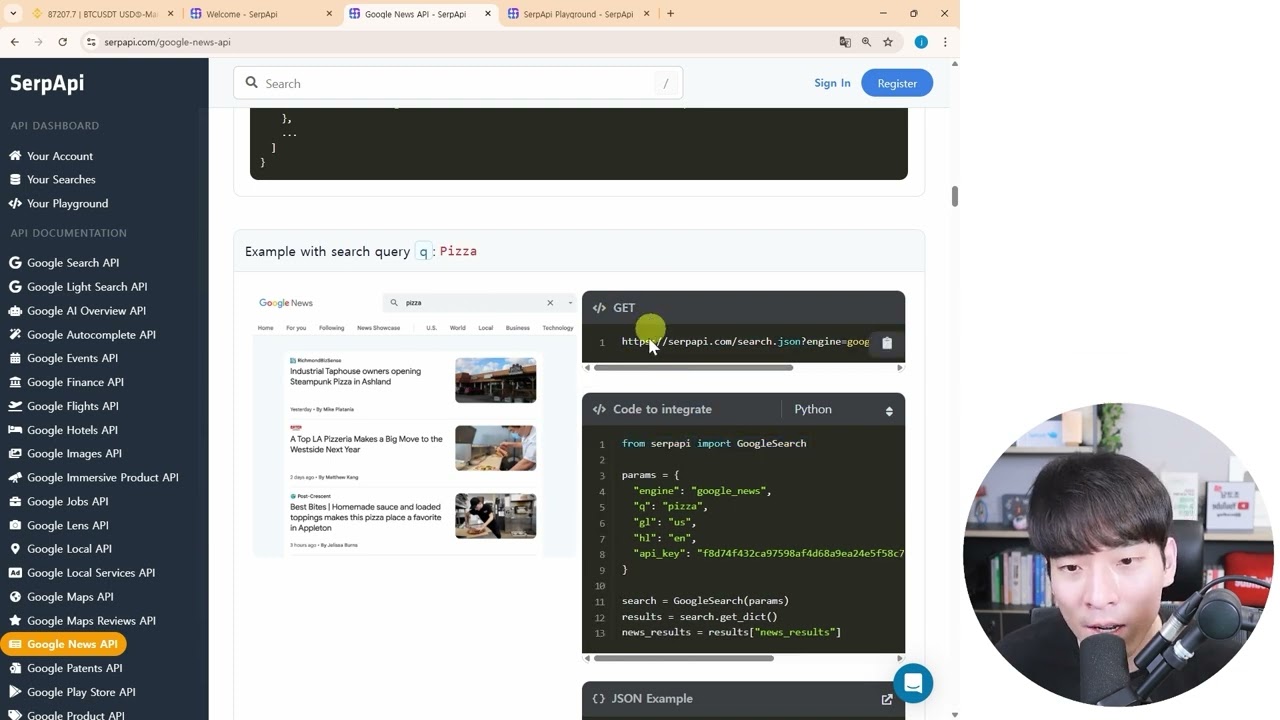Image resolution: width=1280 pixels, height=720 pixels.
Task: Click the zoom magnifier icon in address bar
Action: 866,42
